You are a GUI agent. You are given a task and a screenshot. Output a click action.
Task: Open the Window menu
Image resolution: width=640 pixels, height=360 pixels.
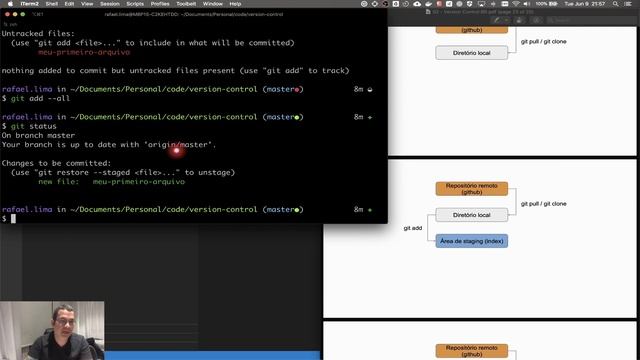point(213,4)
